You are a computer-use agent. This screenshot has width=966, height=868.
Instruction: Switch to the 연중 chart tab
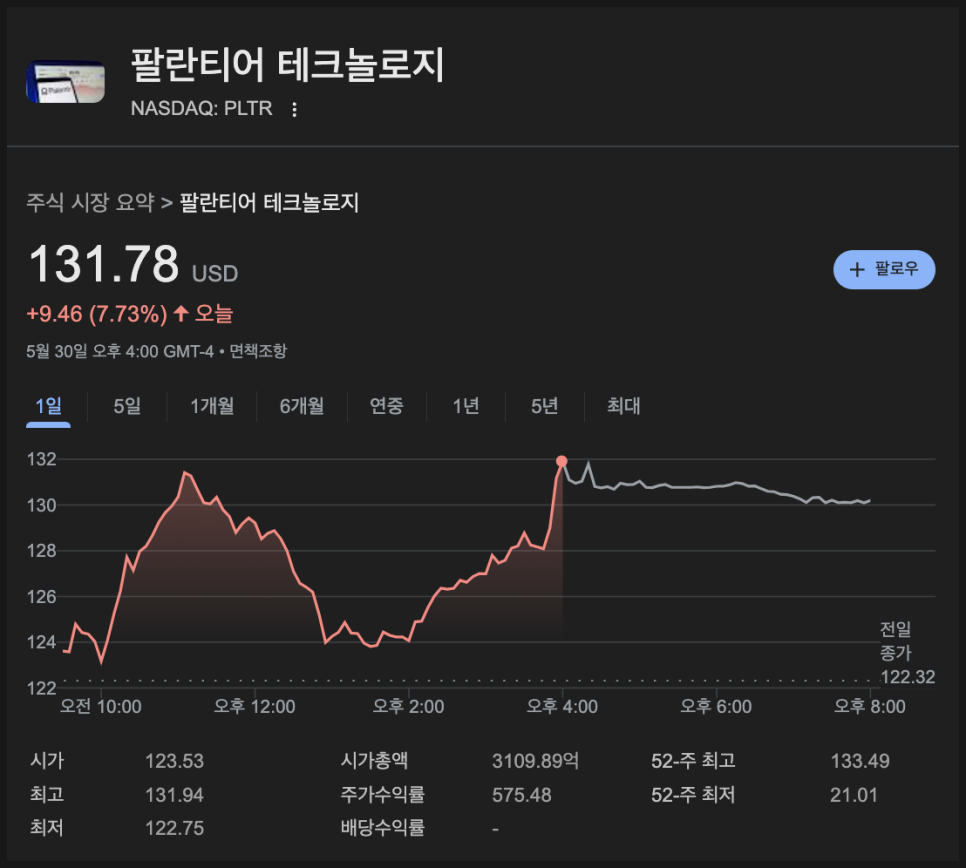pyautogui.click(x=386, y=406)
